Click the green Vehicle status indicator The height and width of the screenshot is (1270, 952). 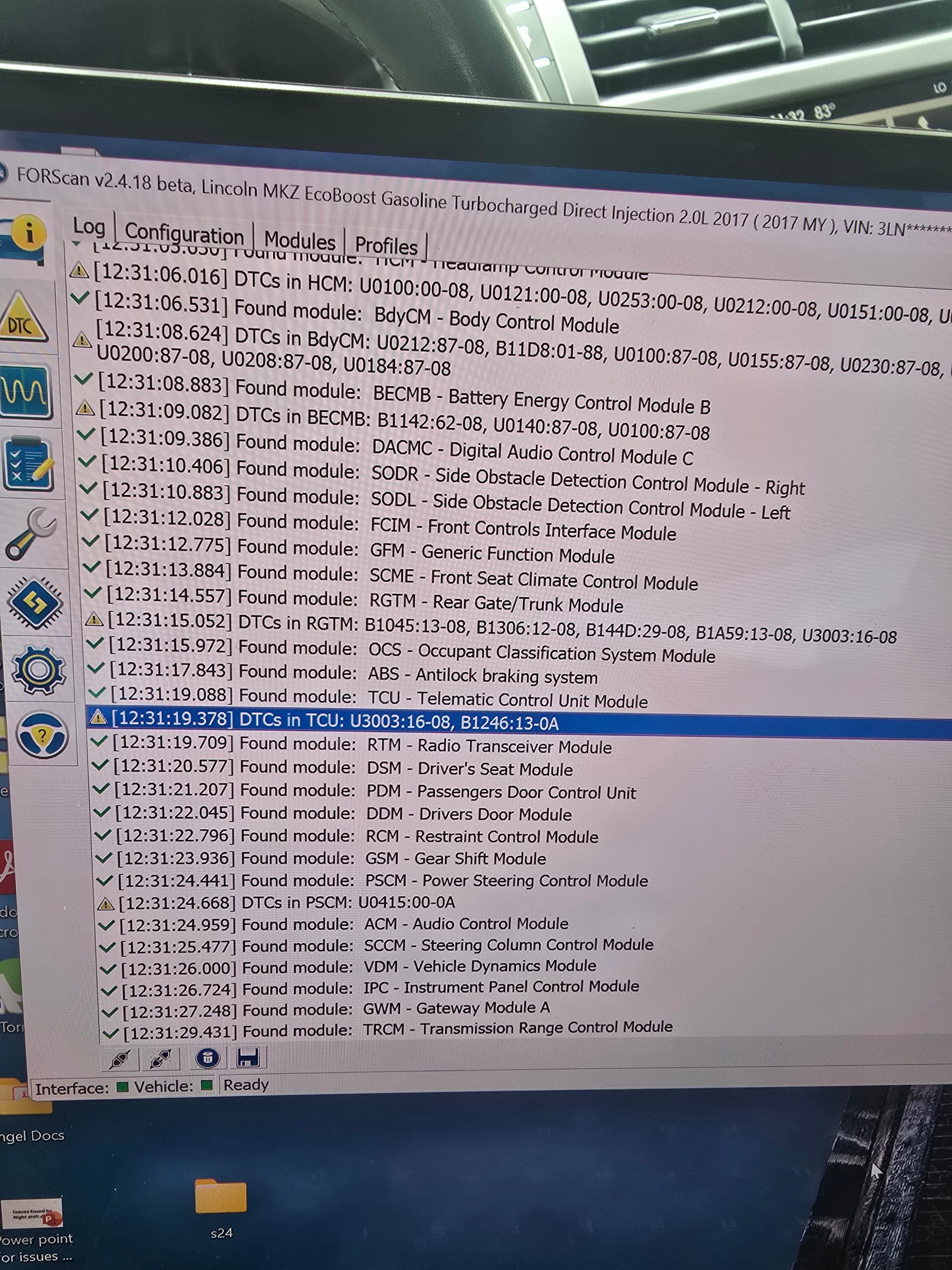click(x=207, y=1085)
